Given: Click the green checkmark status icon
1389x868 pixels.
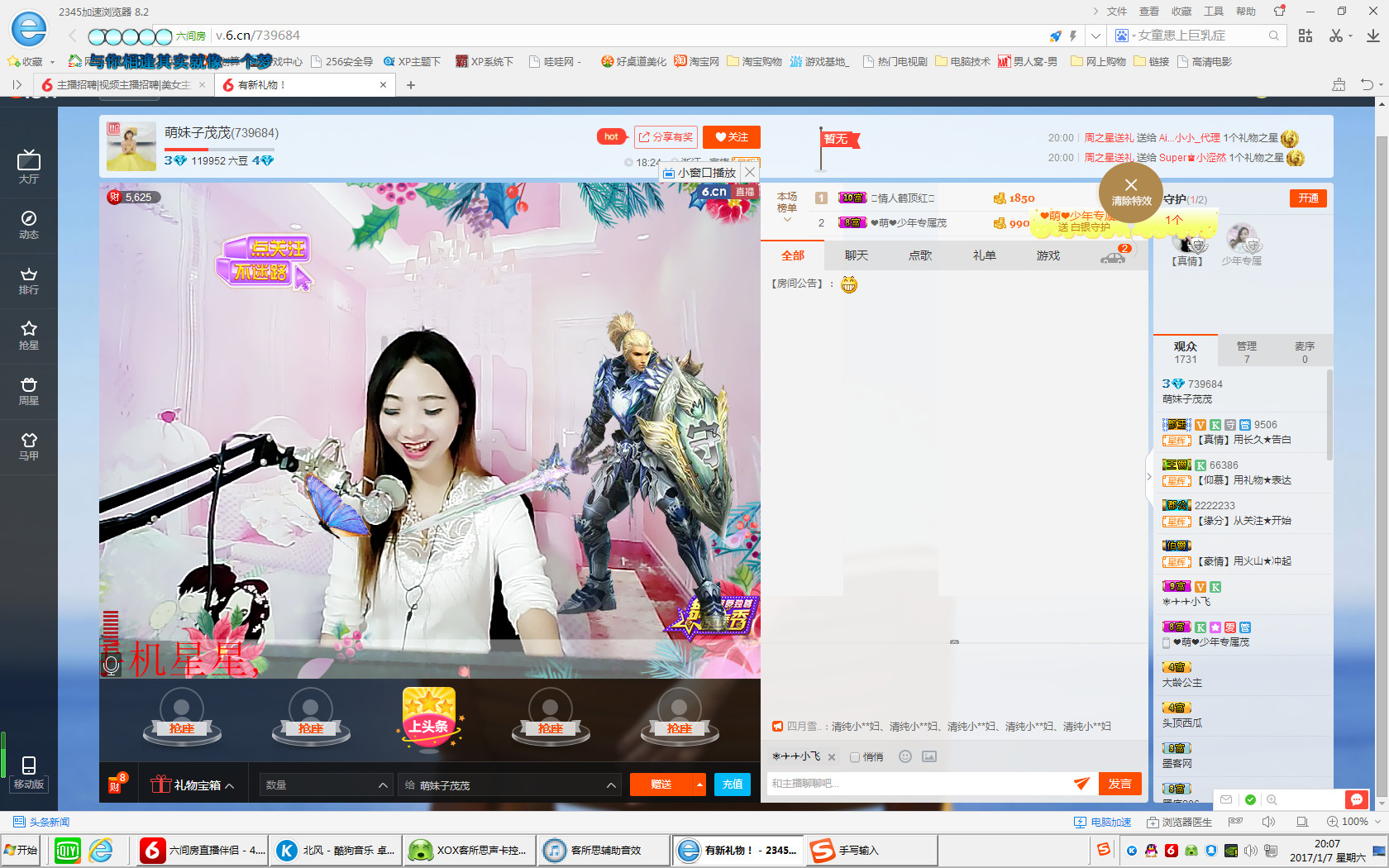Looking at the screenshot, I should click(1250, 799).
